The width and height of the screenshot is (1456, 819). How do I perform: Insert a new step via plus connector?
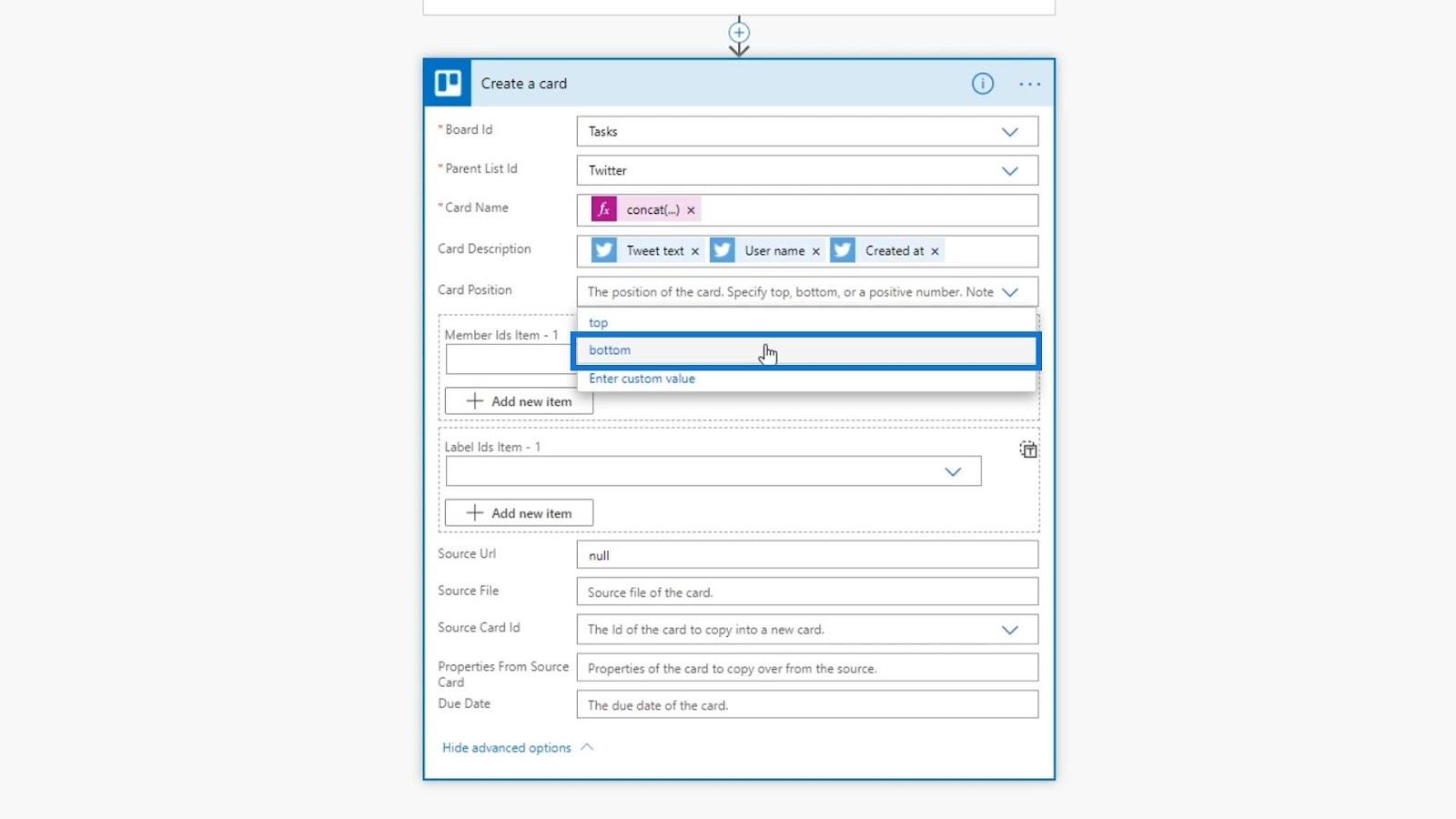739,33
